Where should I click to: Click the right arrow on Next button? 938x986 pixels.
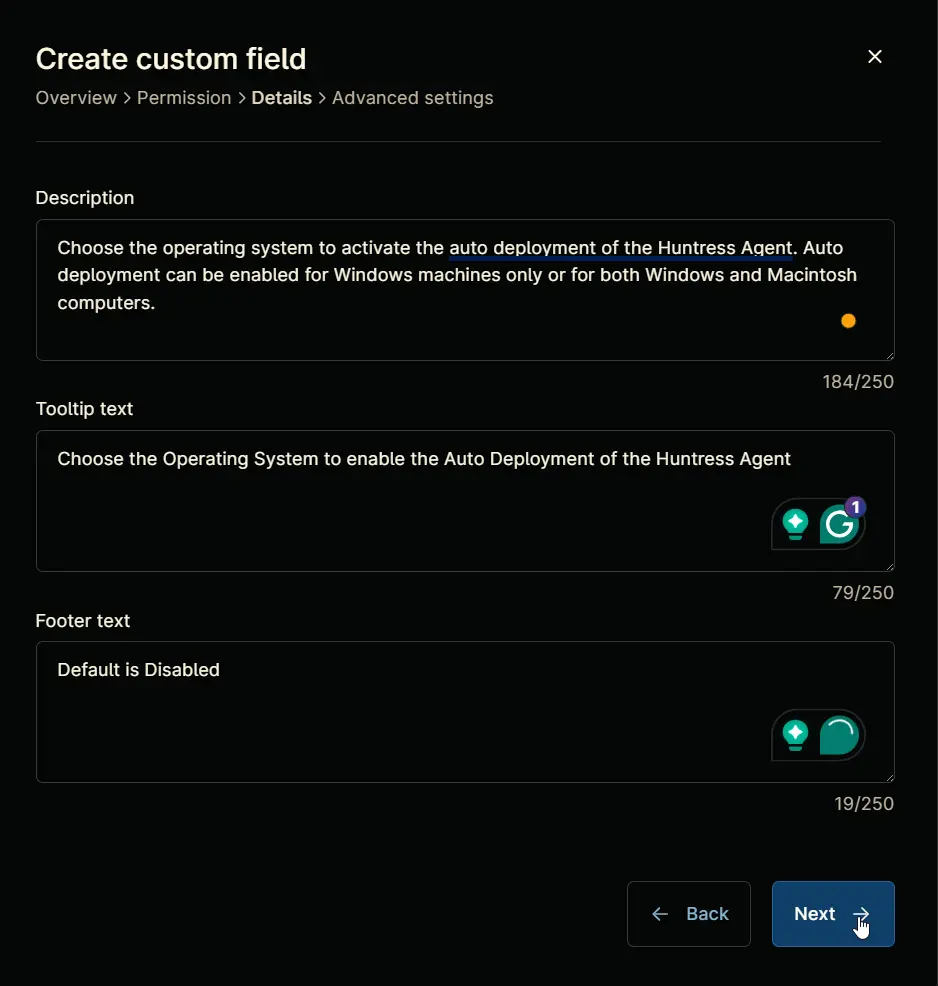[861, 914]
